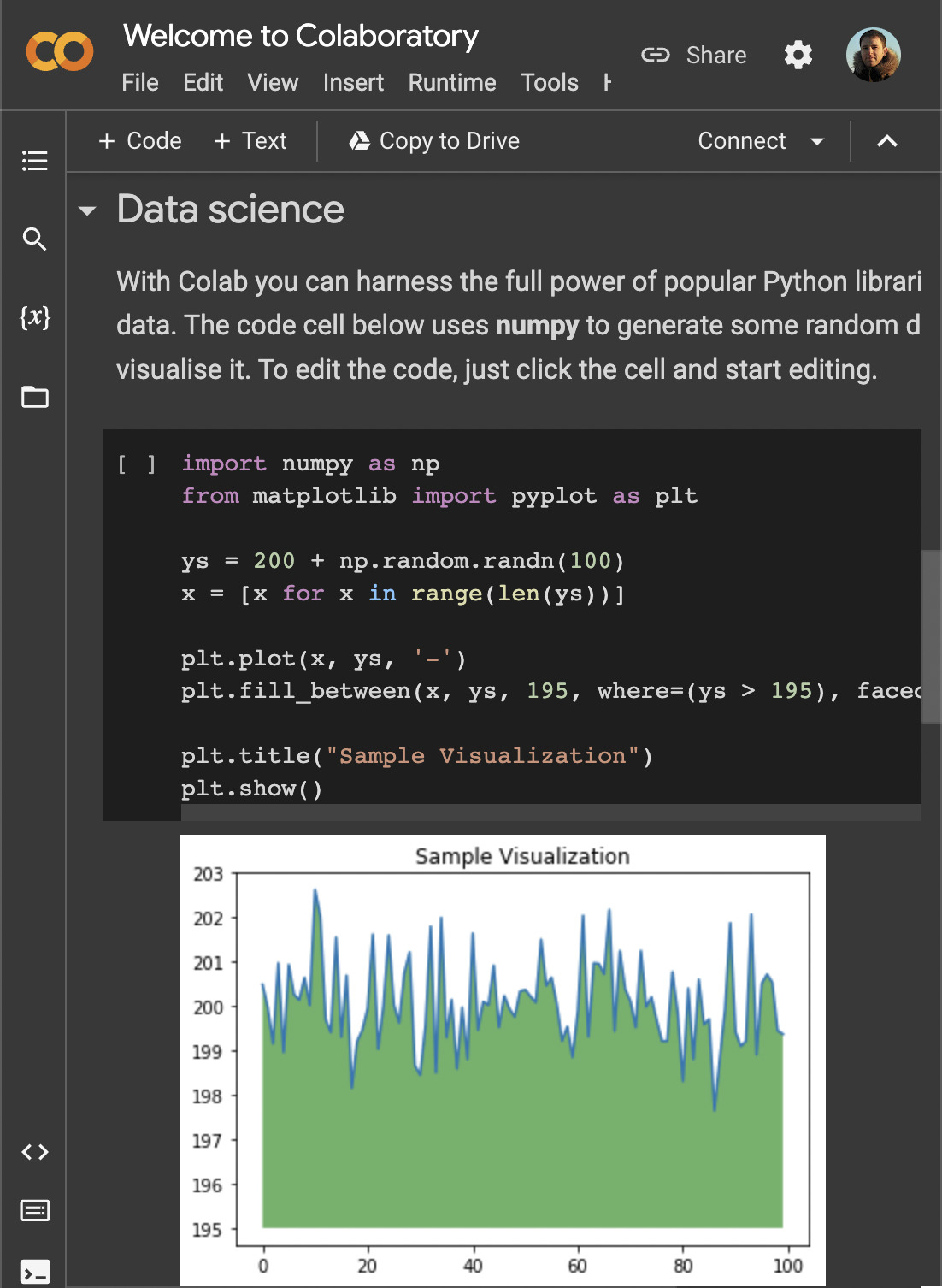Open Colab settings via the gear icon

point(798,55)
